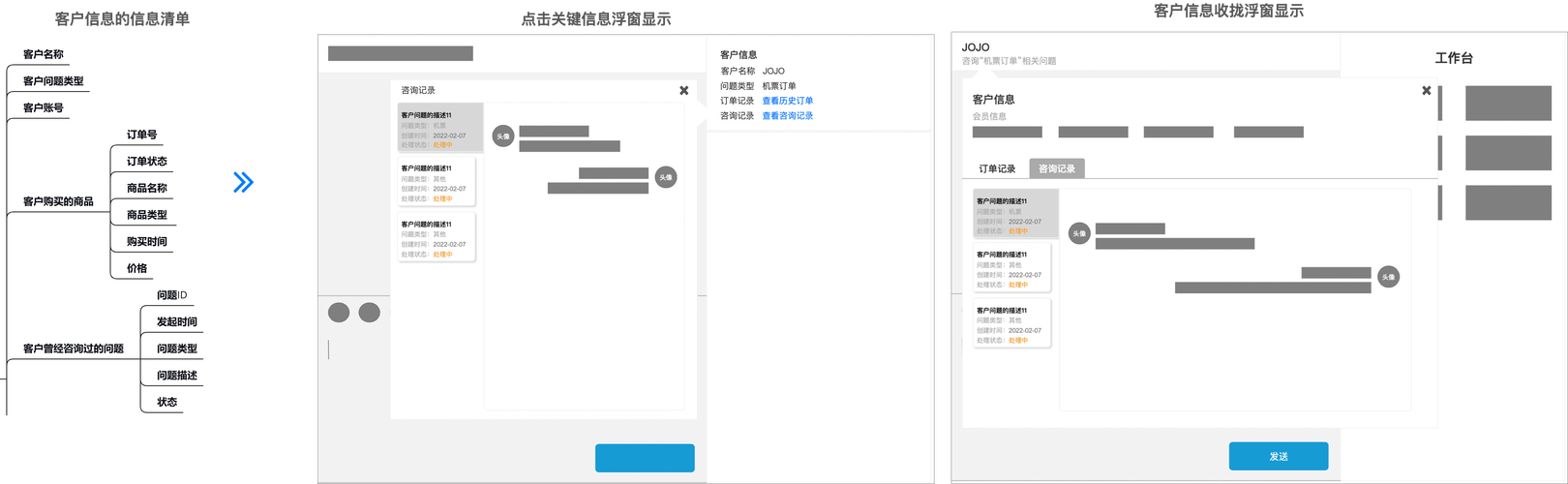
Task: Close the 咨询记录 floating window
Action: click(684, 90)
